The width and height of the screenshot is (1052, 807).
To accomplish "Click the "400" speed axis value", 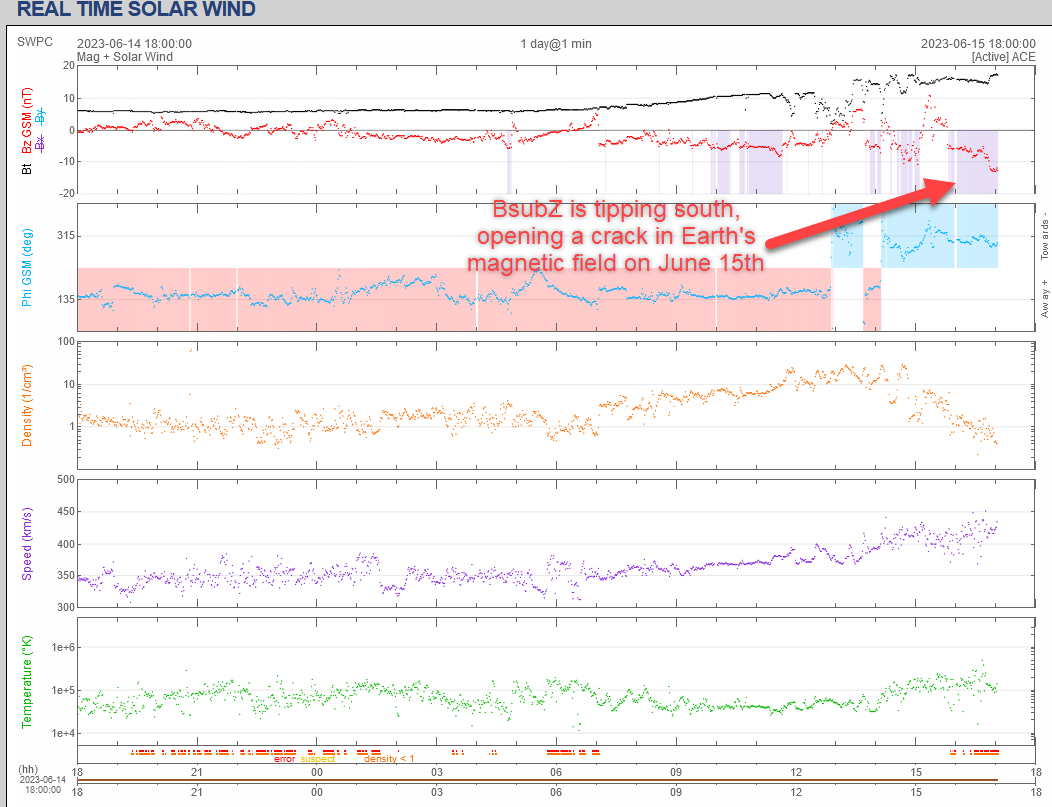I will [x=66, y=544].
